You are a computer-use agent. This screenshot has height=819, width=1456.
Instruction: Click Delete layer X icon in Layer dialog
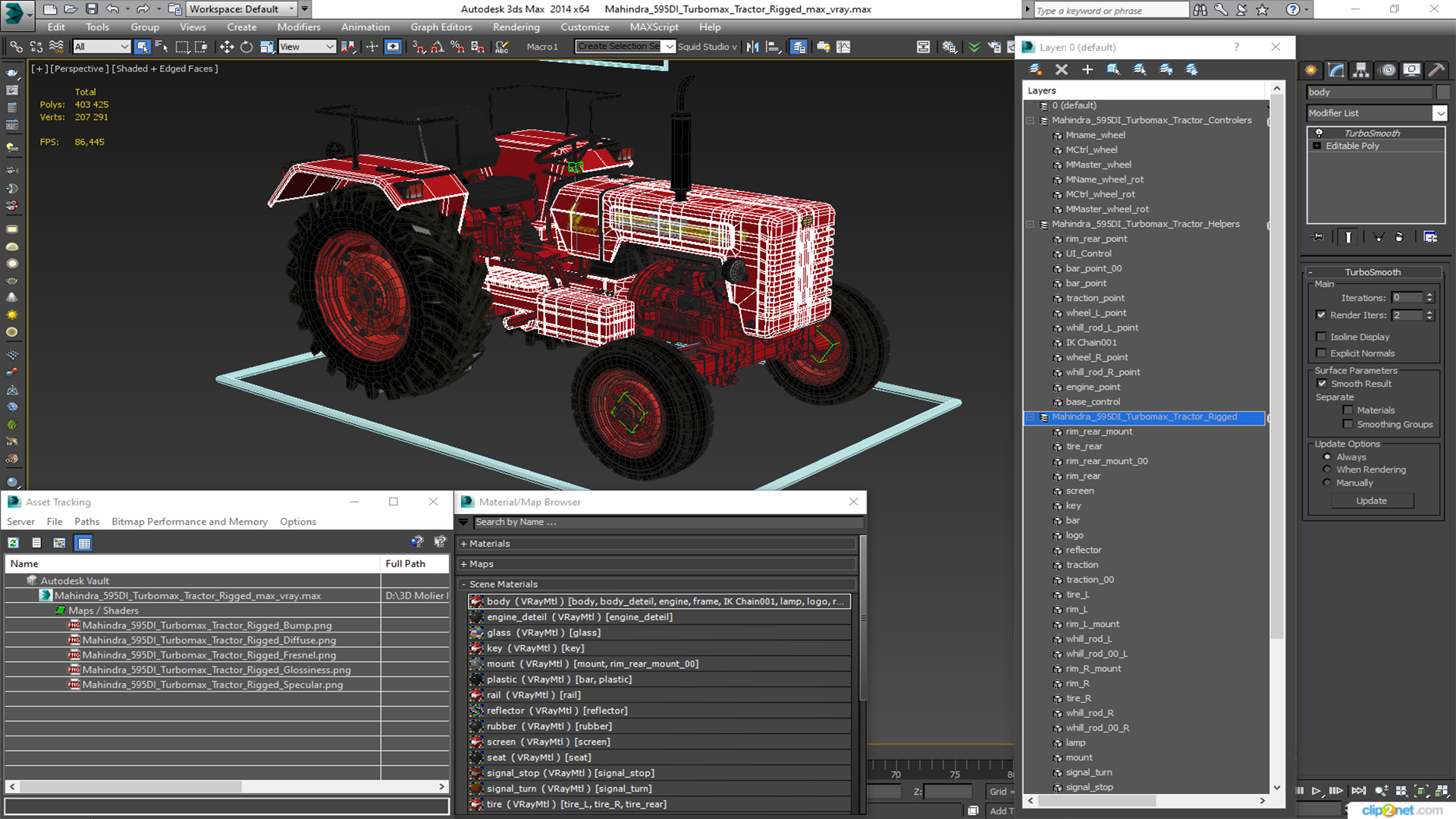(x=1062, y=69)
